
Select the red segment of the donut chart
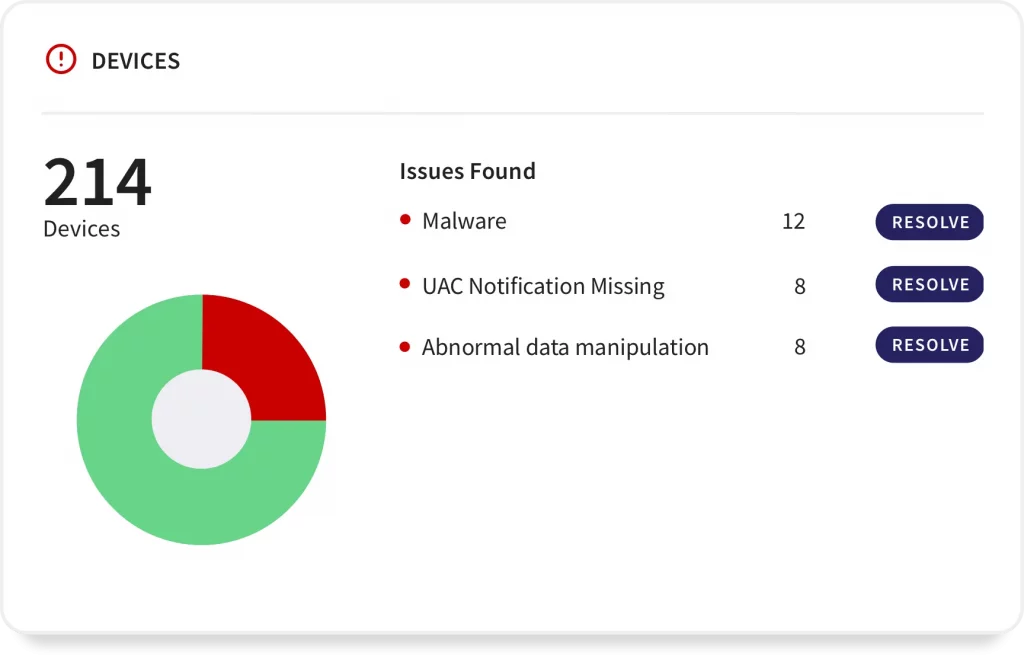point(268,355)
